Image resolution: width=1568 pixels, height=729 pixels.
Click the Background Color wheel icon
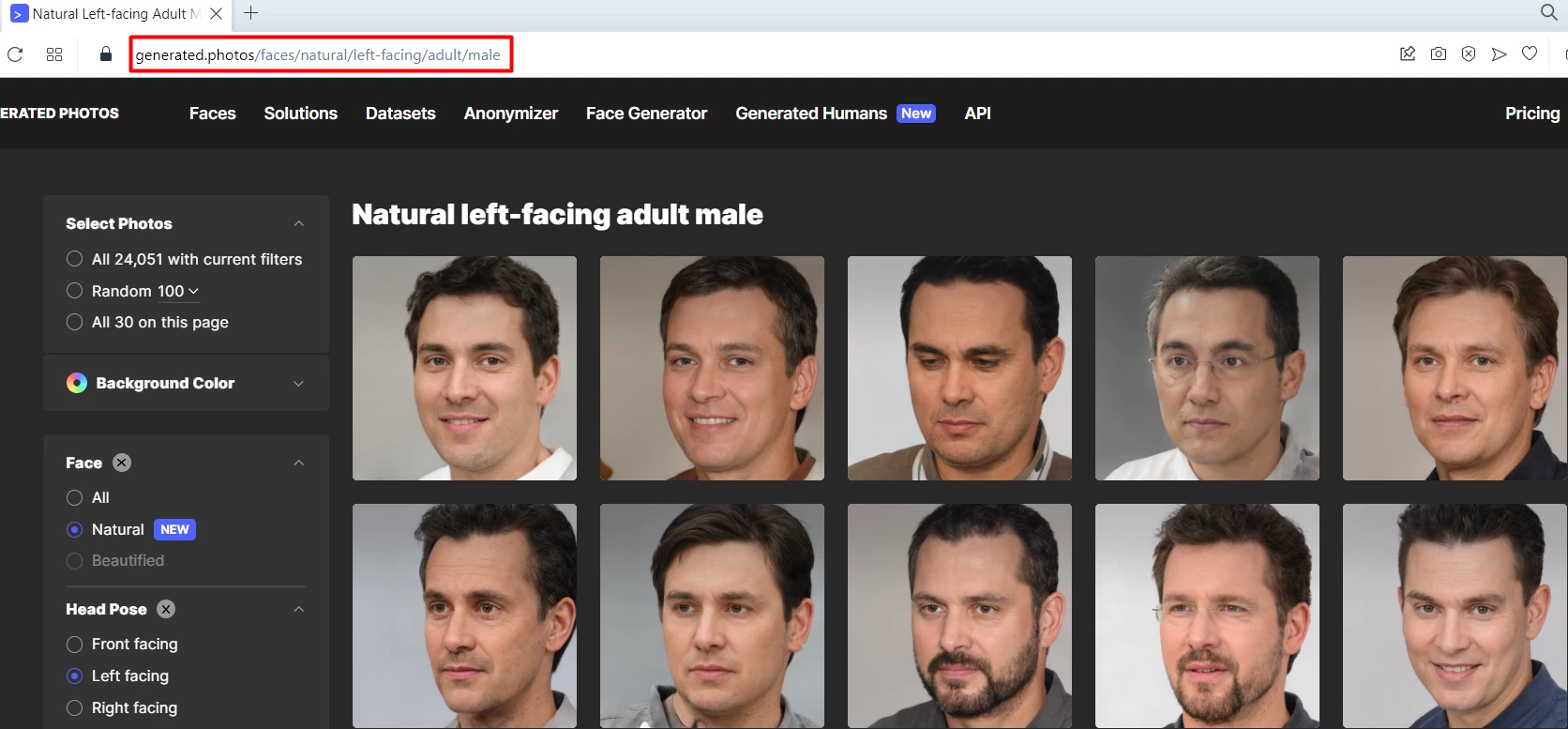click(77, 383)
